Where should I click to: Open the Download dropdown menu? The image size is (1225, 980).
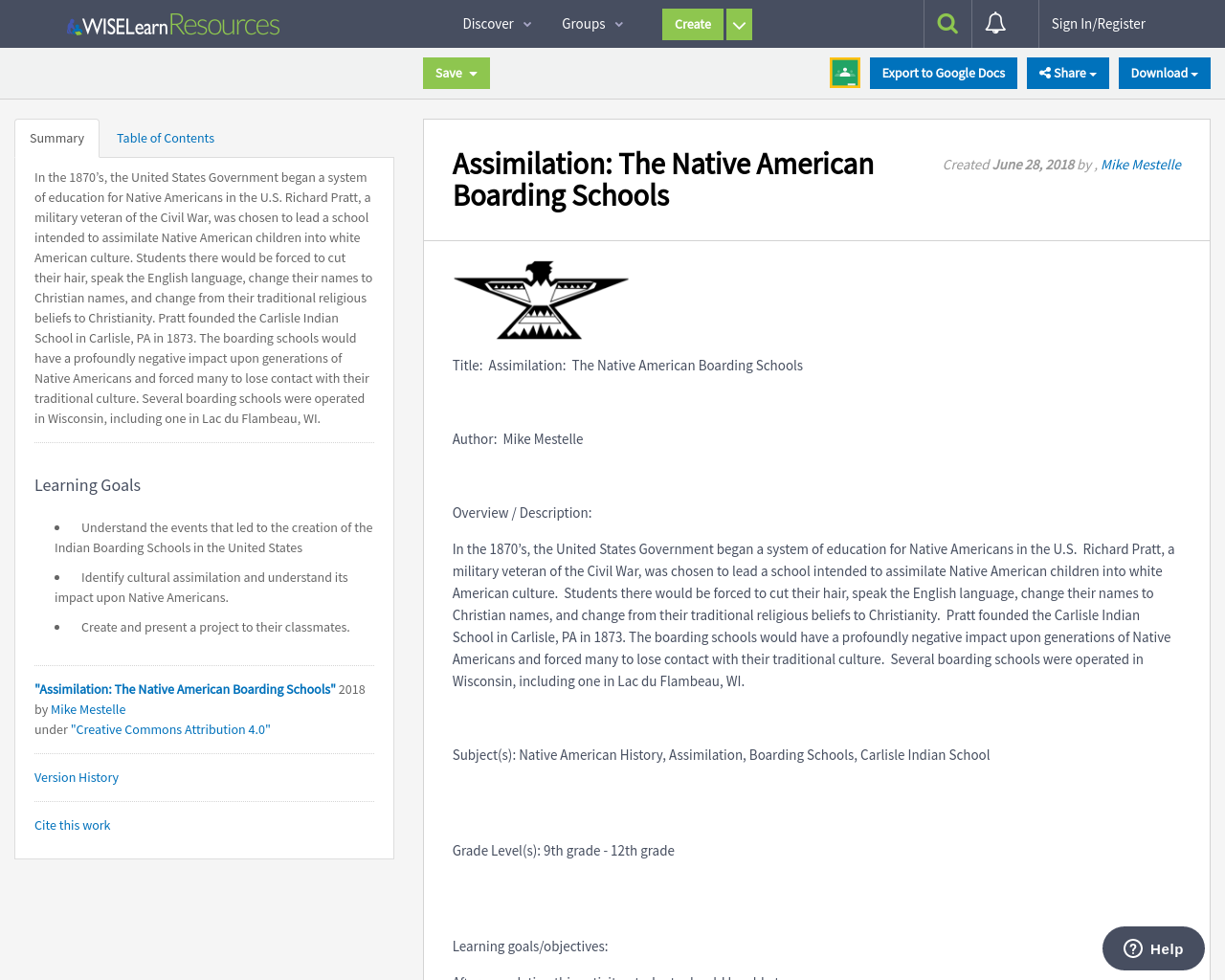tap(1164, 71)
